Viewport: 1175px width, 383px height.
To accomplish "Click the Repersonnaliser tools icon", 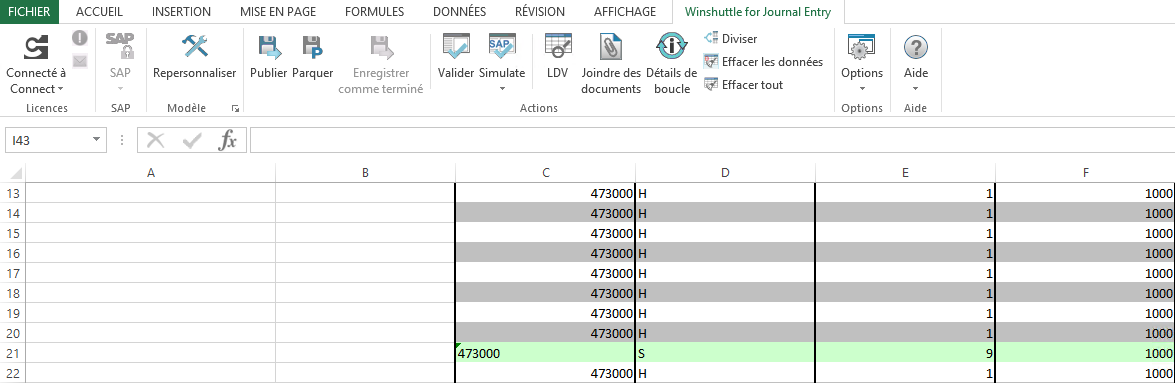I will coord(195,46).
